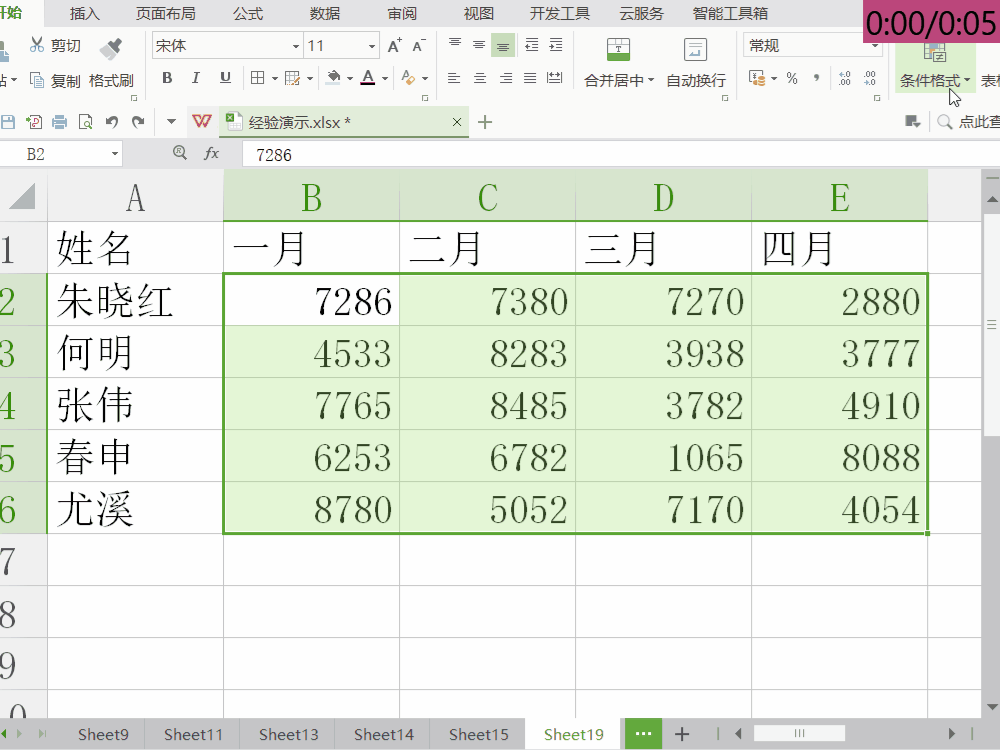Screen dimensions: 1000x750
Task: Increase font size with A+ icon
Action: tap(395, 45)
